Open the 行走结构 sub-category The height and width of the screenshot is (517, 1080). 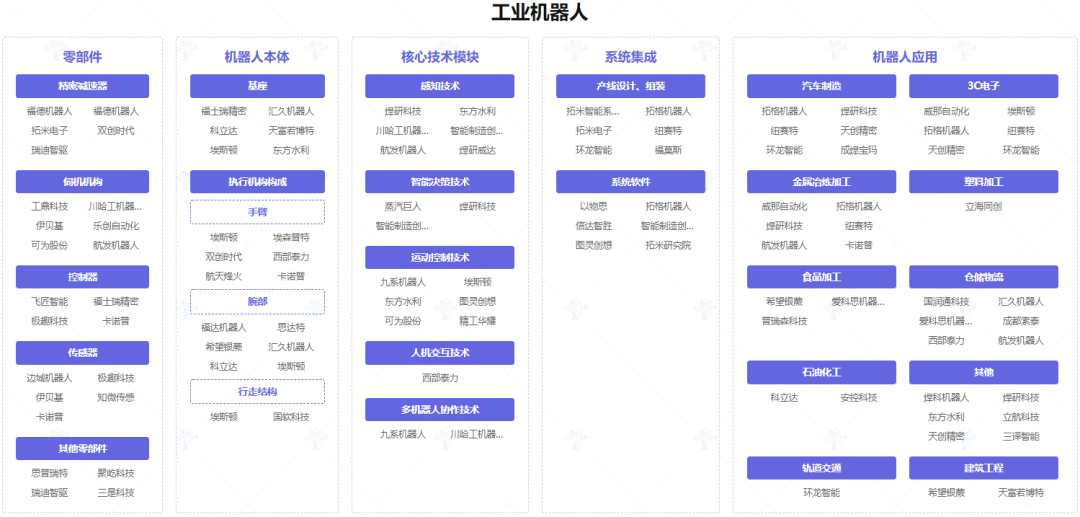pos(258,392)
